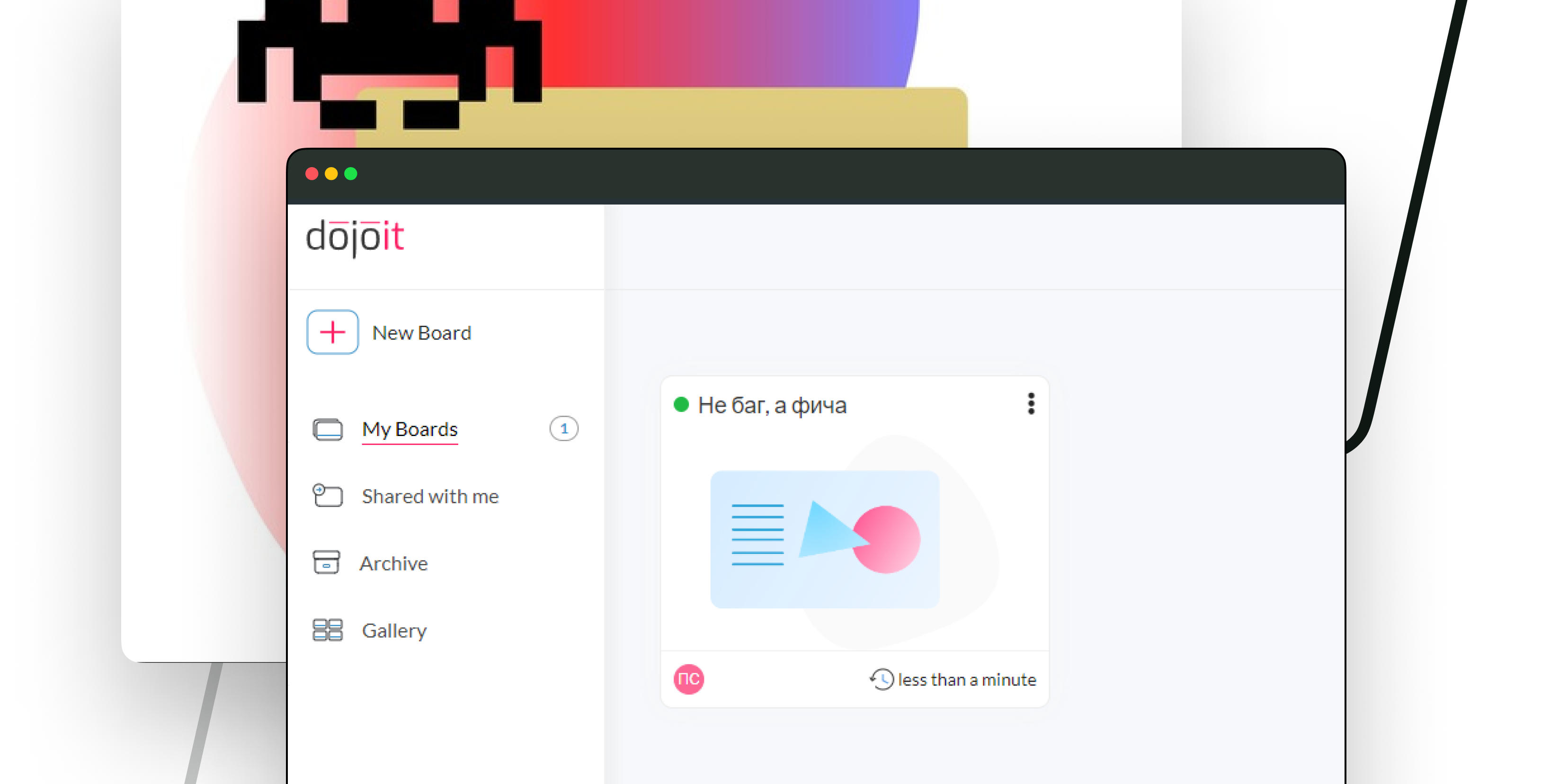Click the New Board button
Image resolution: width=1568 pixels, height=784 pixels.
tap(393, 331)
